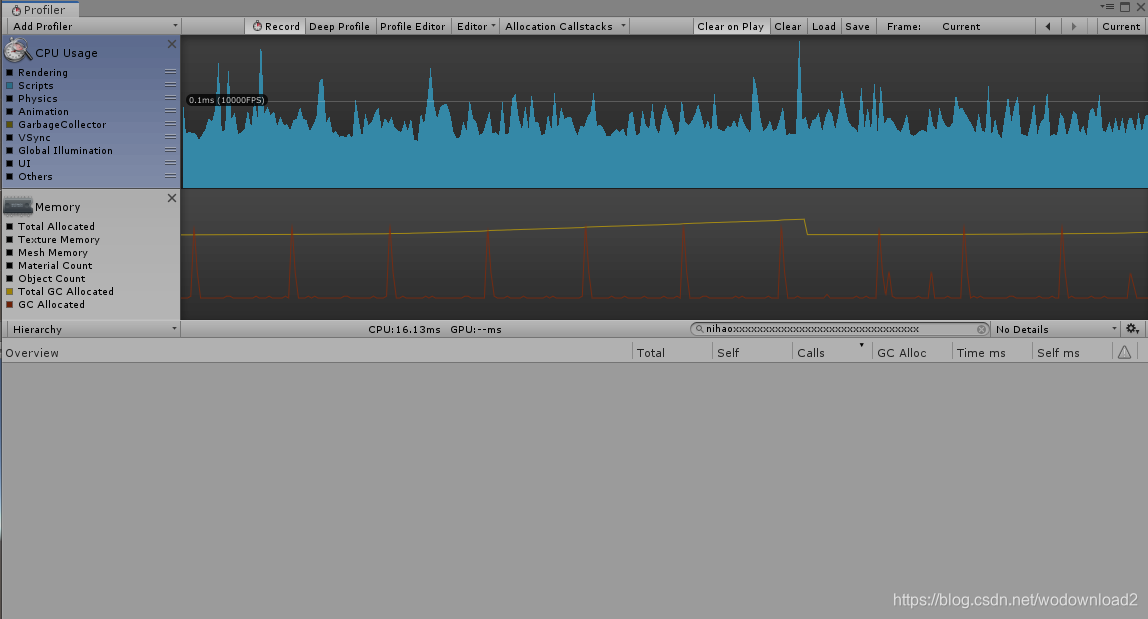Enable Deep Profile mode
Image resolution: width=1148 pixels, height=619 pixels.
click(x=339, y=26)
